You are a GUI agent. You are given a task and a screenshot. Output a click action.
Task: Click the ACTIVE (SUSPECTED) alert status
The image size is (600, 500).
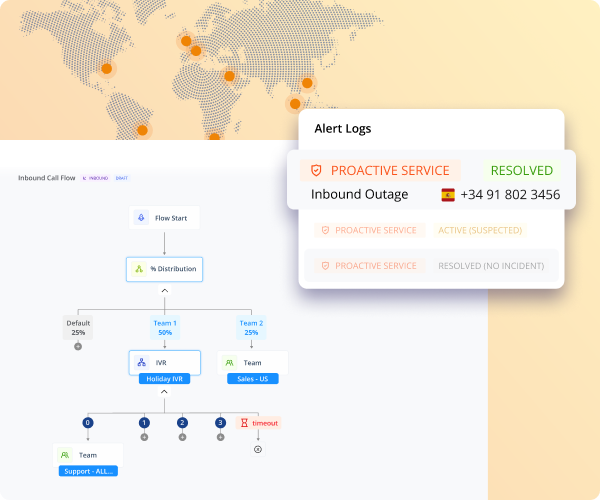point(480,230)
